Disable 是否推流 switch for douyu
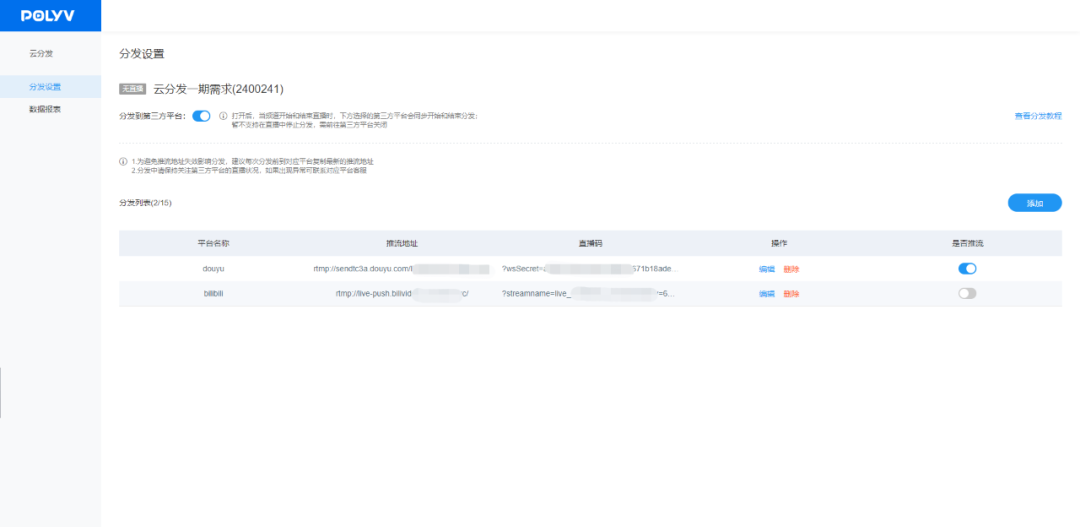Viewport: 1080px width, 527px height. [x=966, y=268]
